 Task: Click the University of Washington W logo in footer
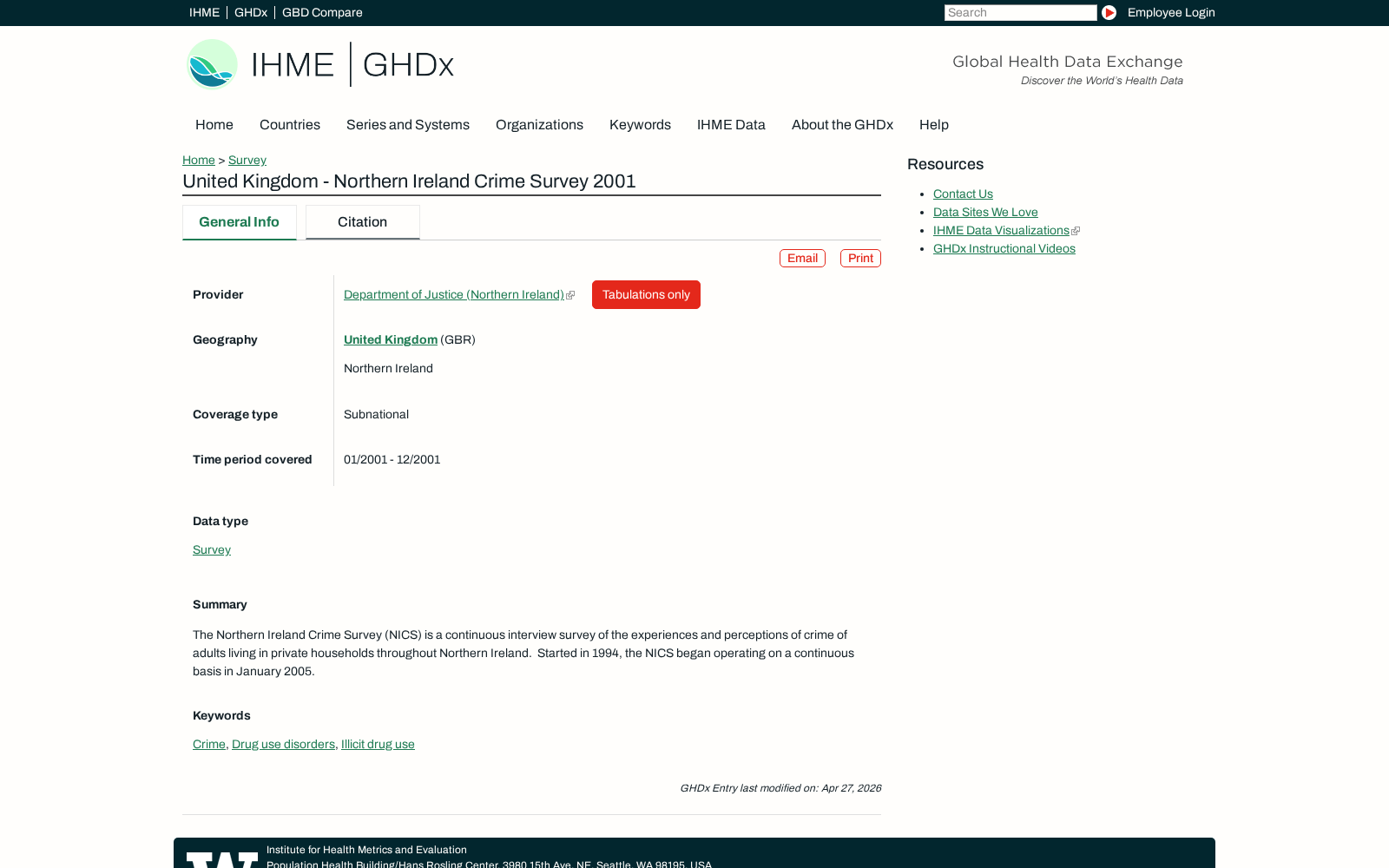pyautogui.click(x=222, y=859)
